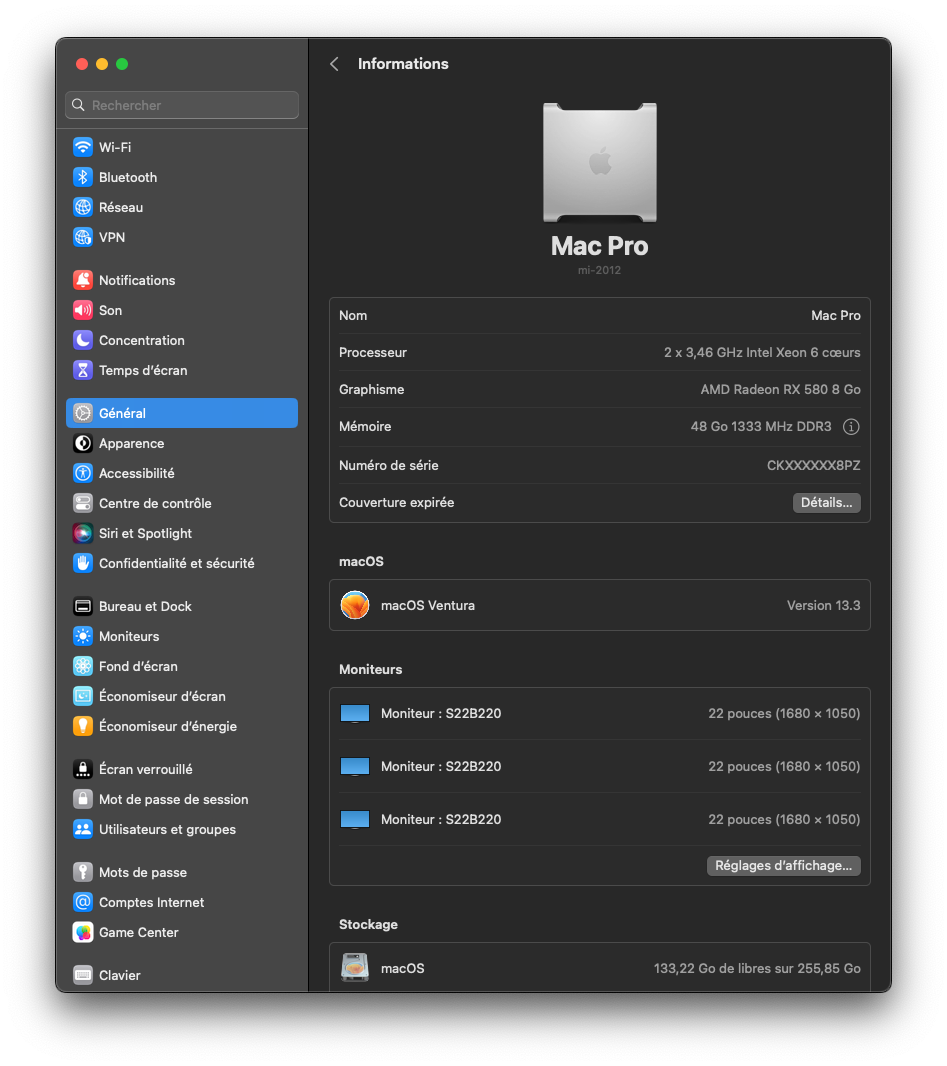Viewport: 947px width, 1066px height.
Task: Select Mot de passe de session icon
Action: coord(83,800)
